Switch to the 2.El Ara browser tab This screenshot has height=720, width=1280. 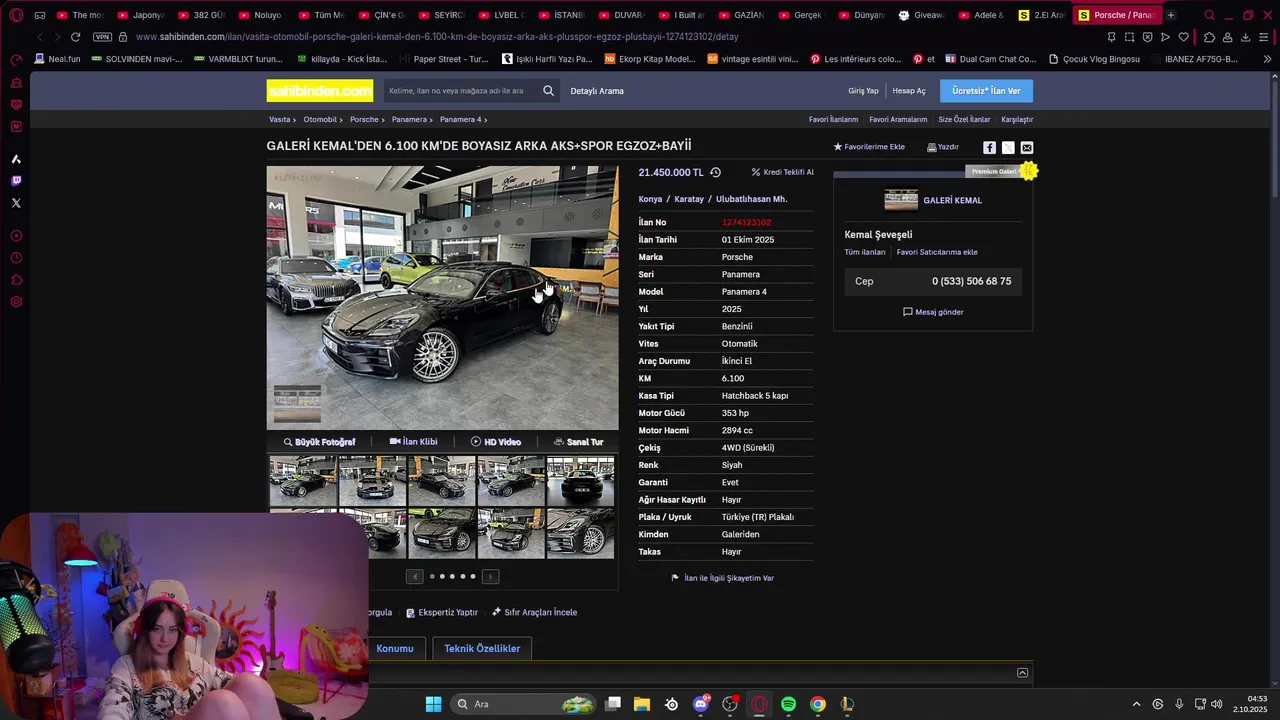[1041, 15]
